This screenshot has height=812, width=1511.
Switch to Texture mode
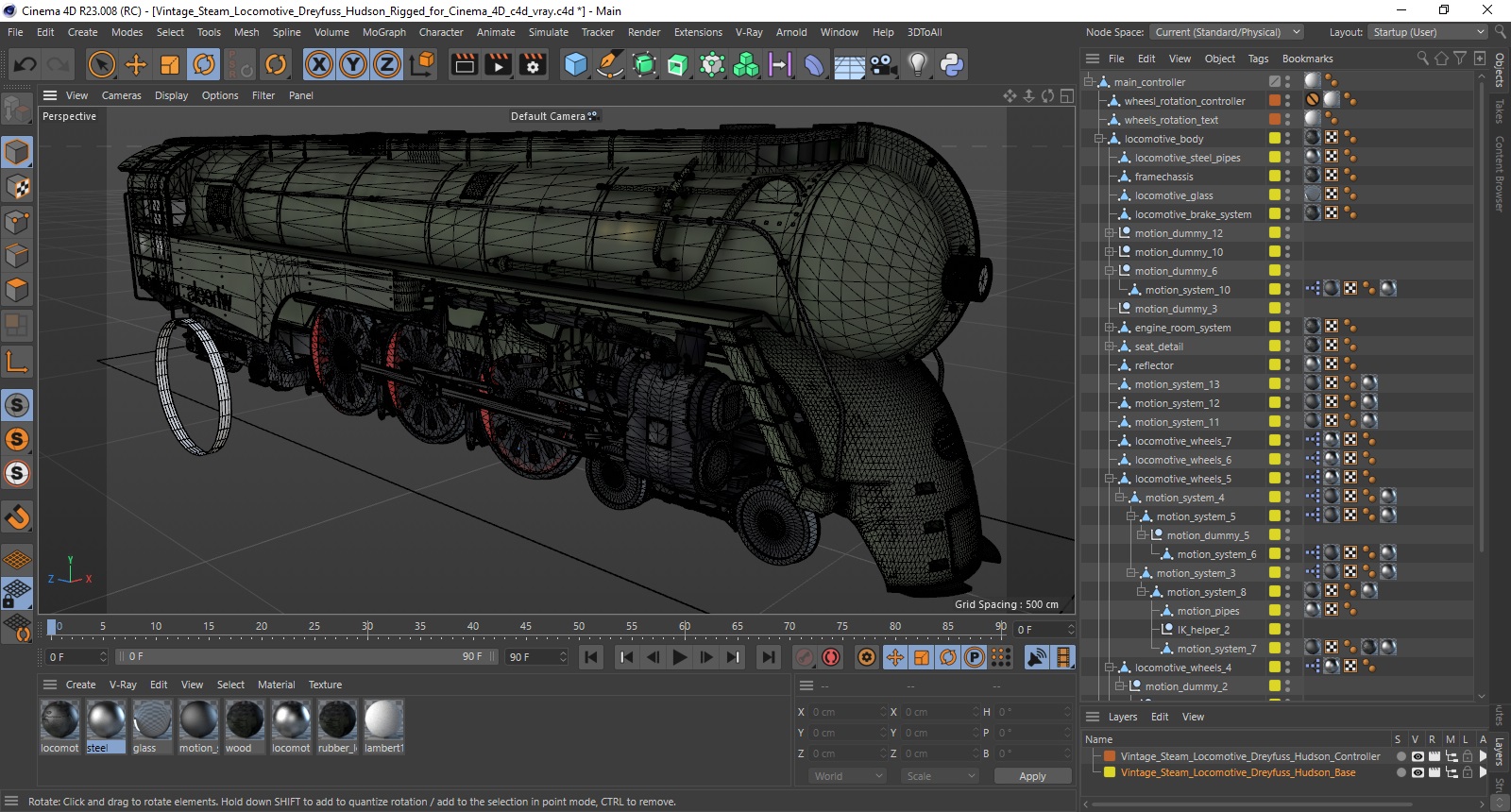click(17, 187)
